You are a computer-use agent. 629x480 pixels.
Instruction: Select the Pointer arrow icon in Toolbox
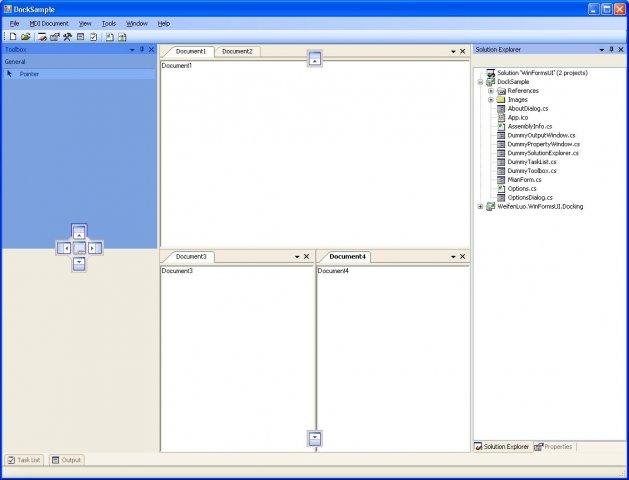(x=10, y=74)
